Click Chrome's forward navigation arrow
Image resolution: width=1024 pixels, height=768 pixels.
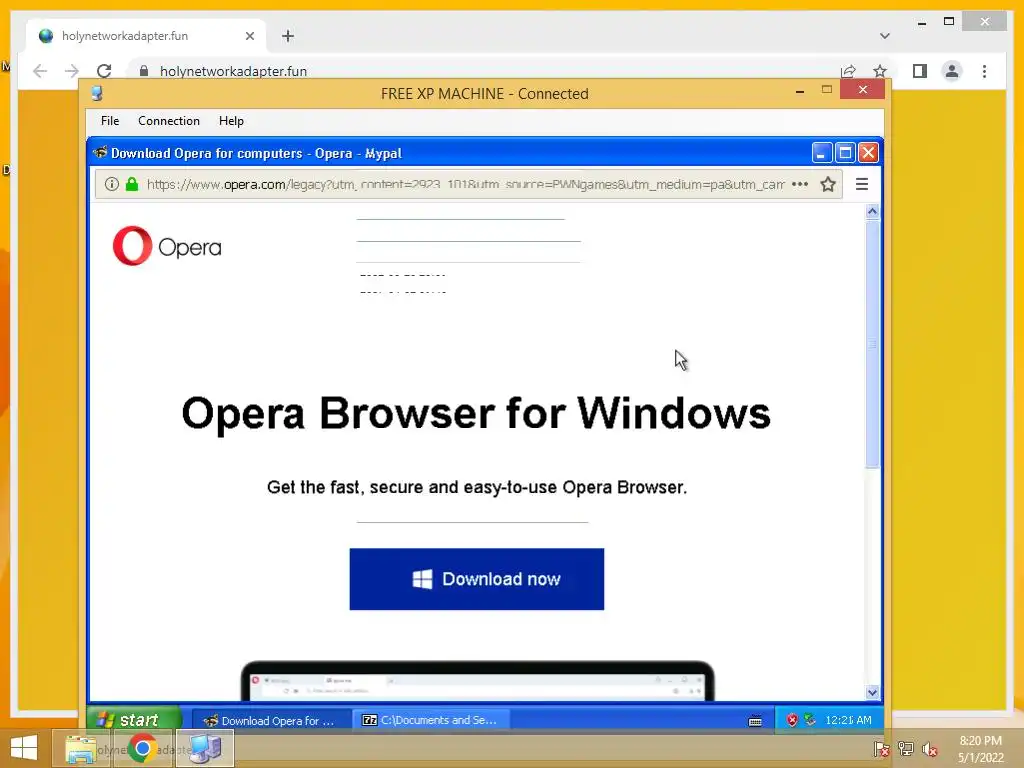tap(72, 71)
